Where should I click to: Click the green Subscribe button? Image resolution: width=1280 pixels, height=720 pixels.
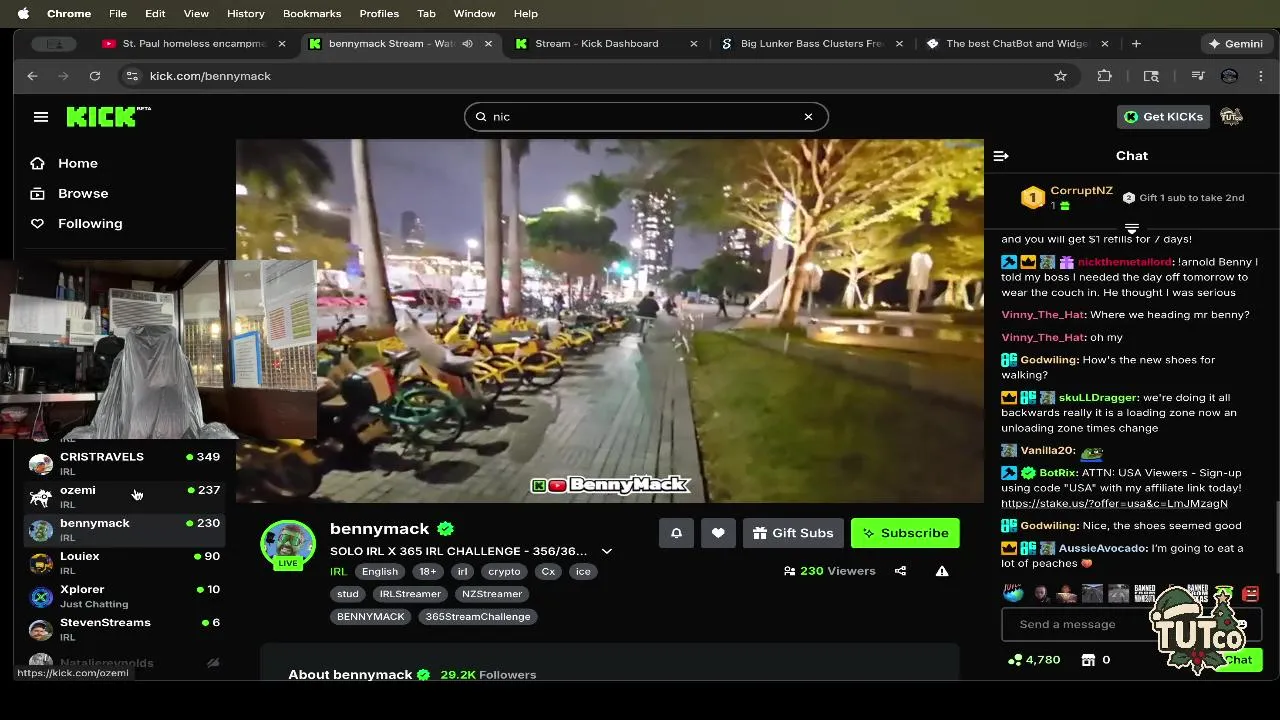905,533
